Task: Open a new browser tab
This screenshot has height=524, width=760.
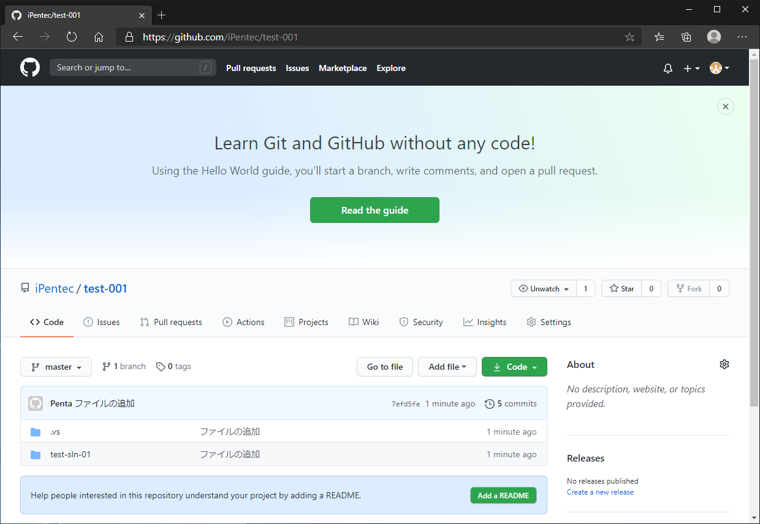Action: tap(161, 15)
